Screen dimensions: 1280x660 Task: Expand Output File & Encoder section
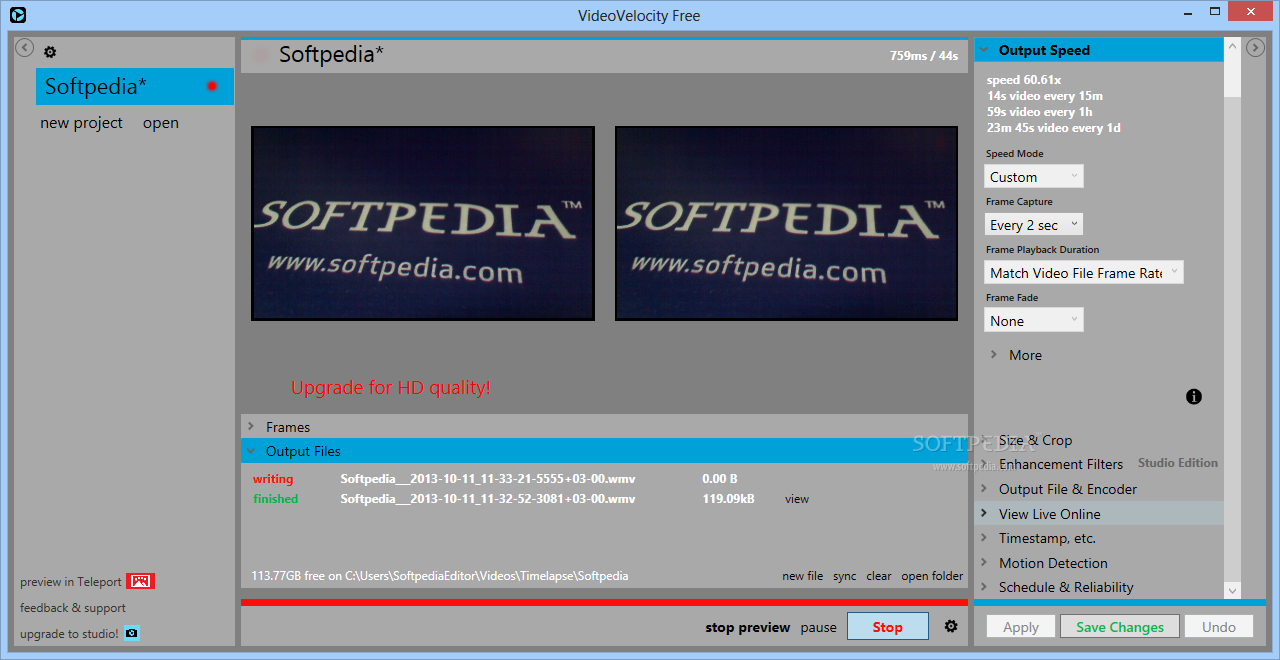1099,489
